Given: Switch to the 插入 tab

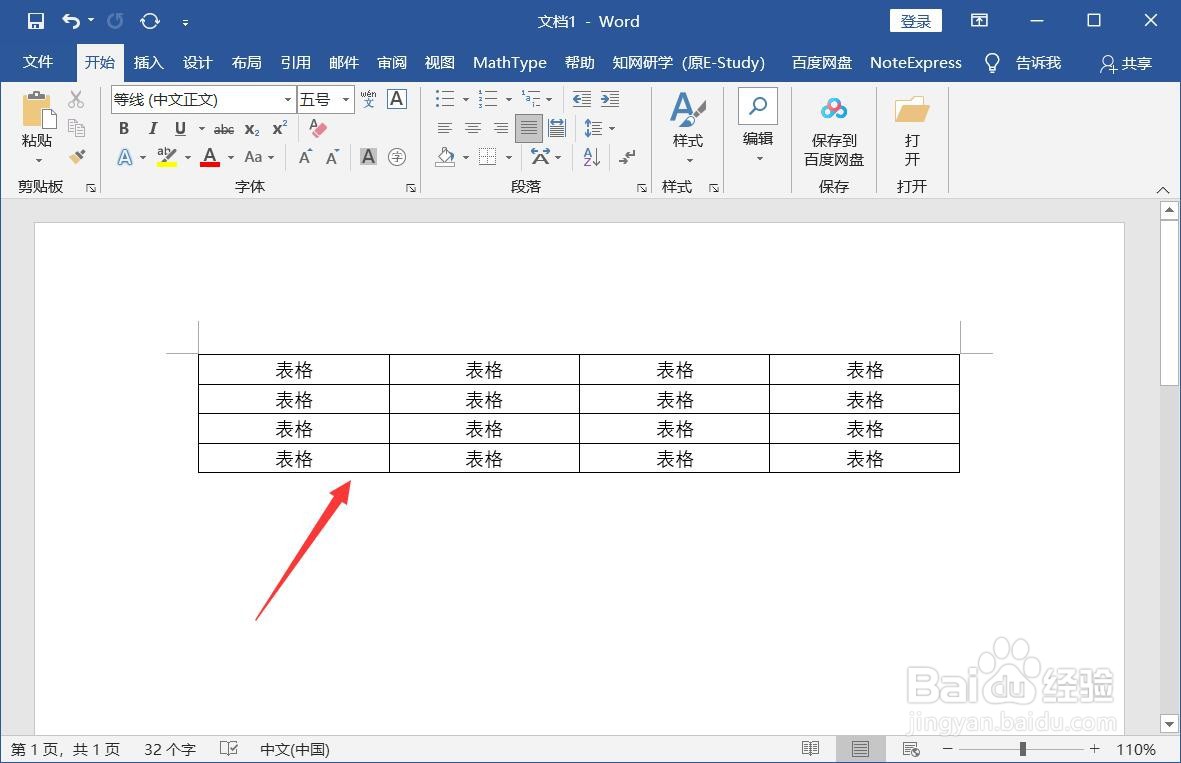Looking at the screenshot, I should pyautogui.click(x=148, y=63).
